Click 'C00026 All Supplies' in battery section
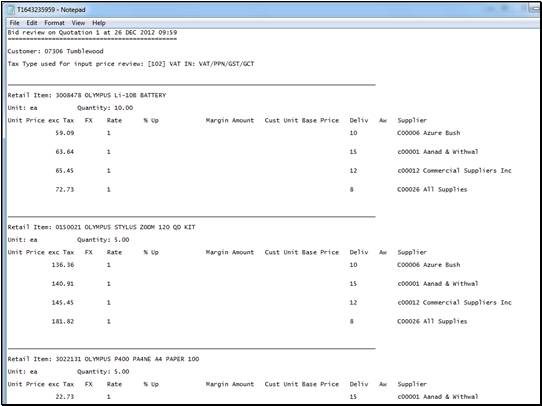Screen dimensions: 542x406 (x=432, y=189)
